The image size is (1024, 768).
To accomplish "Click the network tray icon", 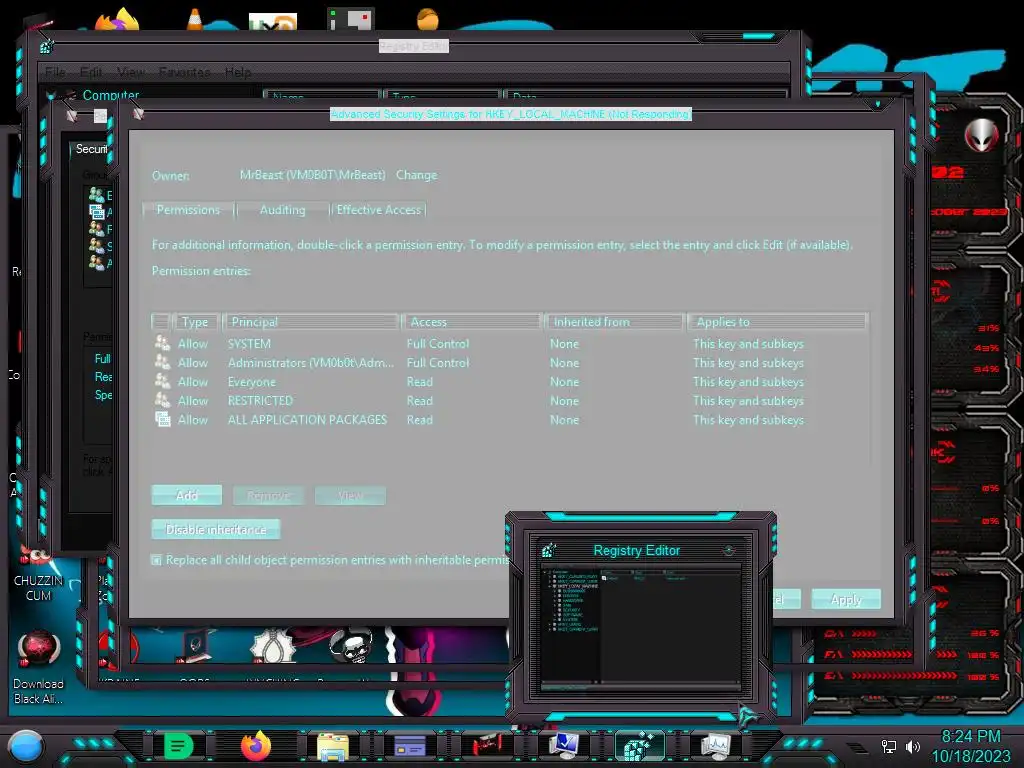I will coord(888,746).
